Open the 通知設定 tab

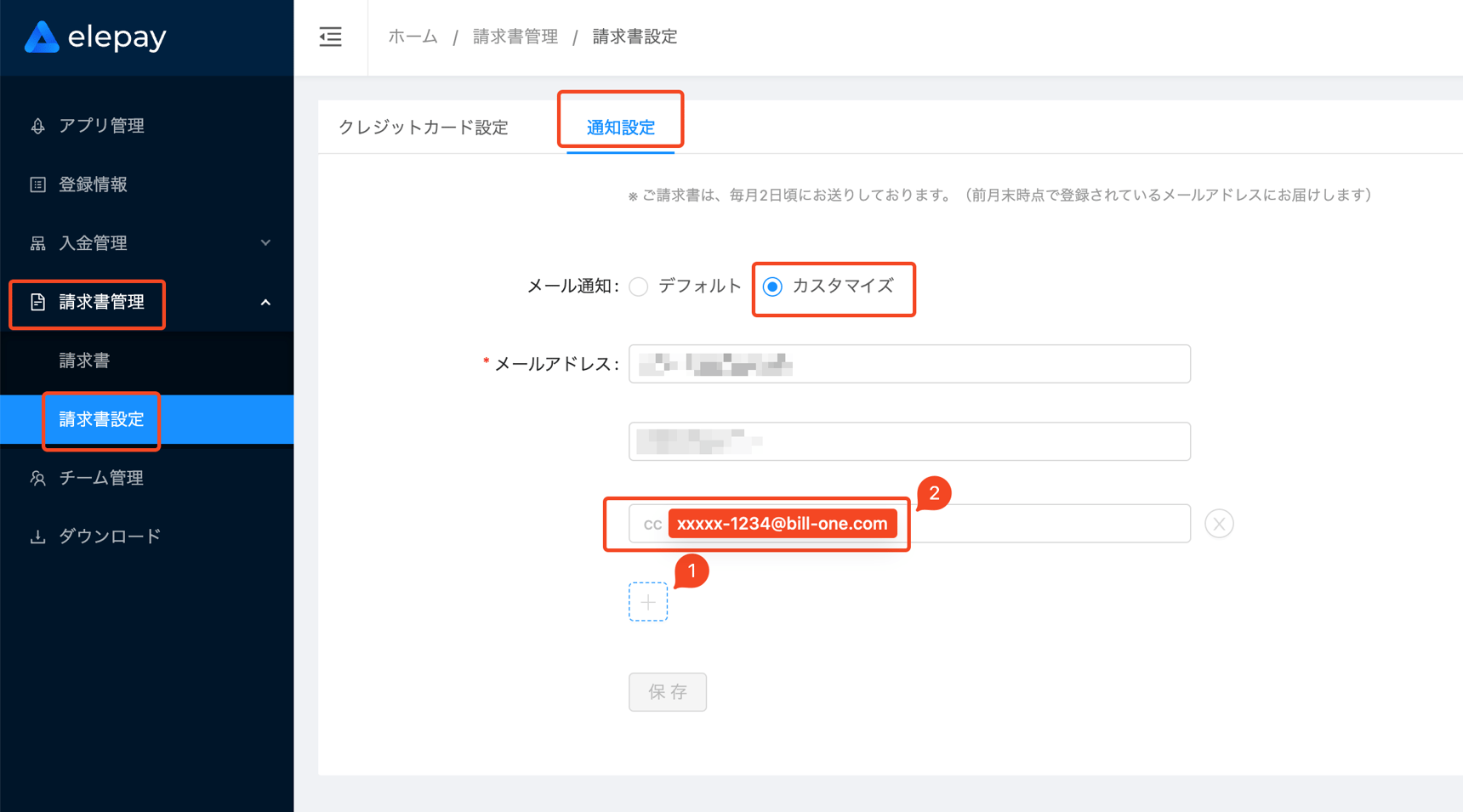[620, 127]
